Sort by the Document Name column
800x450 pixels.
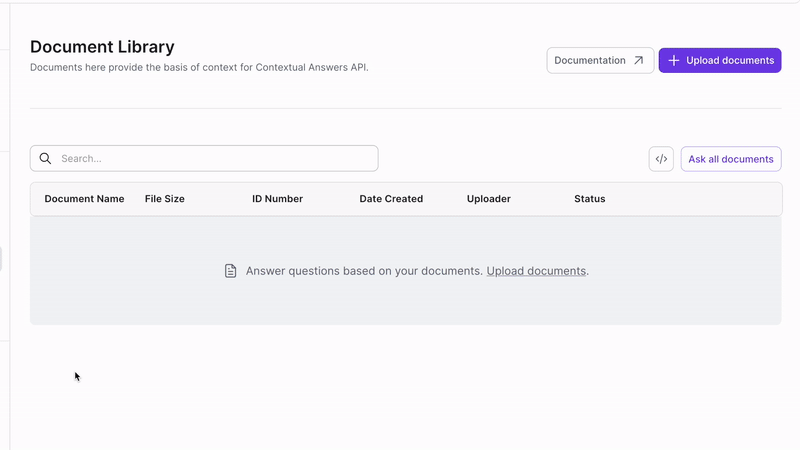[84, 199]
